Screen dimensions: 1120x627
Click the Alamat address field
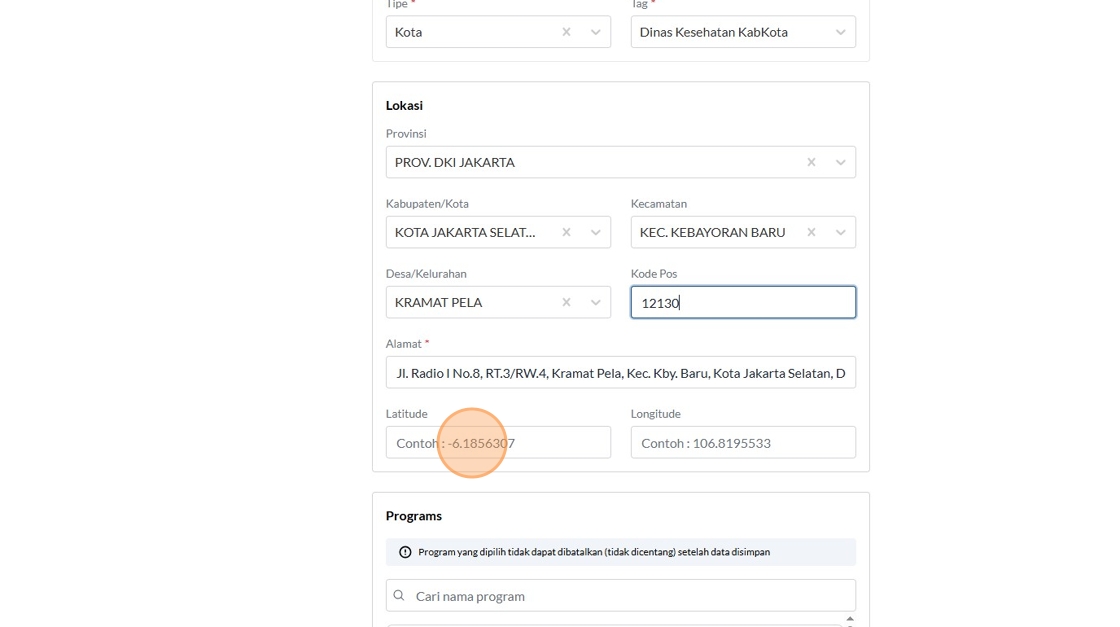click(x=620, y=373)
